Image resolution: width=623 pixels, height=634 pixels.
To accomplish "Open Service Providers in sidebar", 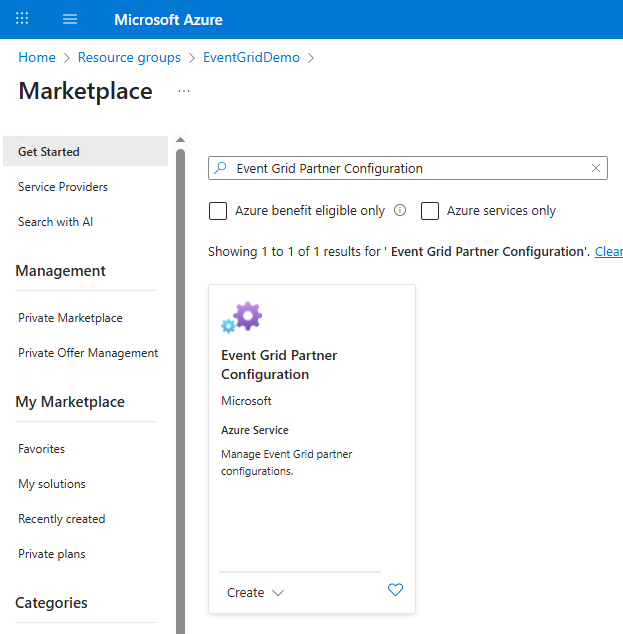I will click(x=63, y=187).
